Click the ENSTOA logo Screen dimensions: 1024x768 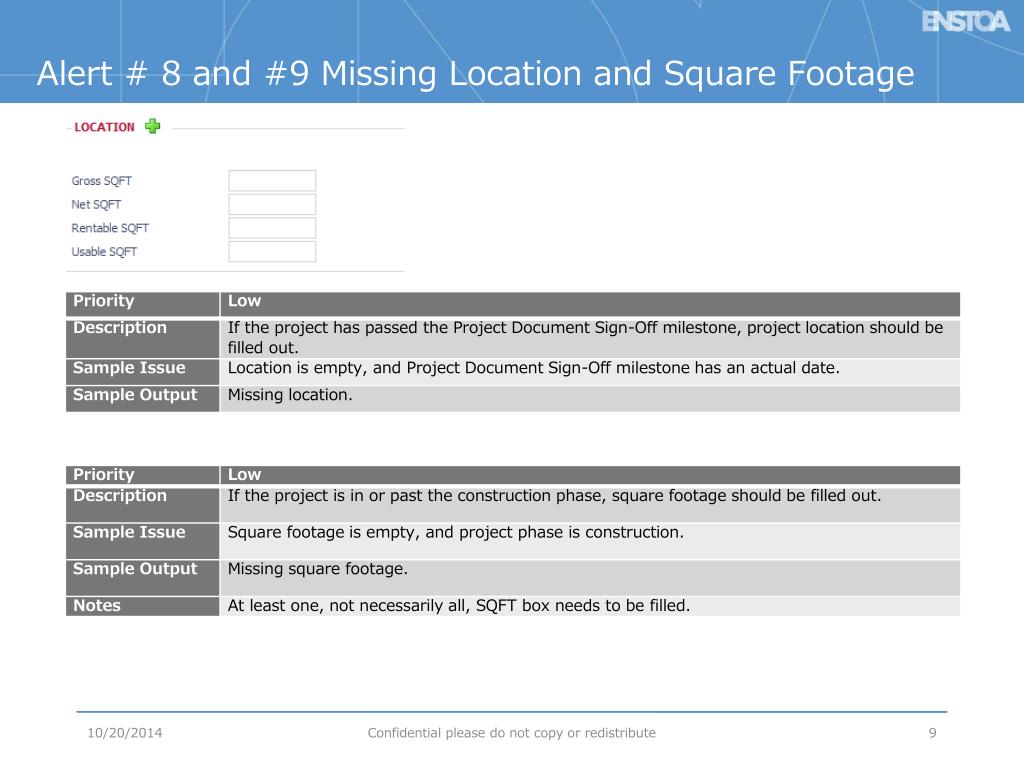[x=966, y=22]
